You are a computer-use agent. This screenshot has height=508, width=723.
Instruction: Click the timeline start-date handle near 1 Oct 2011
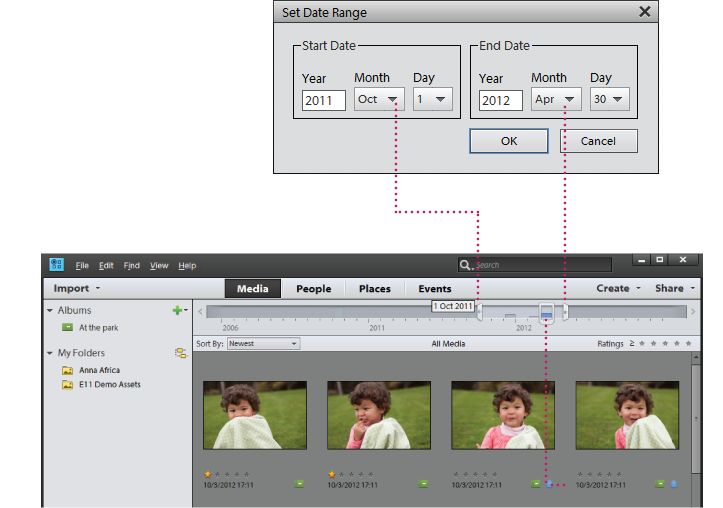(x=480, y=312)
